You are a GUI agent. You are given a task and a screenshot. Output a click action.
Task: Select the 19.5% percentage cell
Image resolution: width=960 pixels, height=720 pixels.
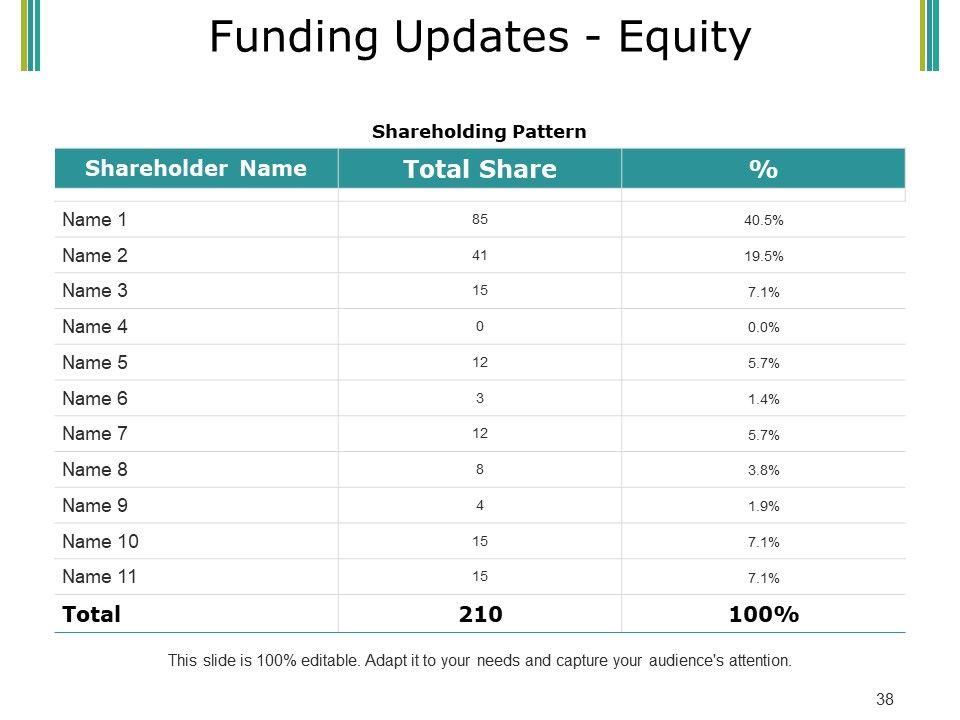[763, 256]
